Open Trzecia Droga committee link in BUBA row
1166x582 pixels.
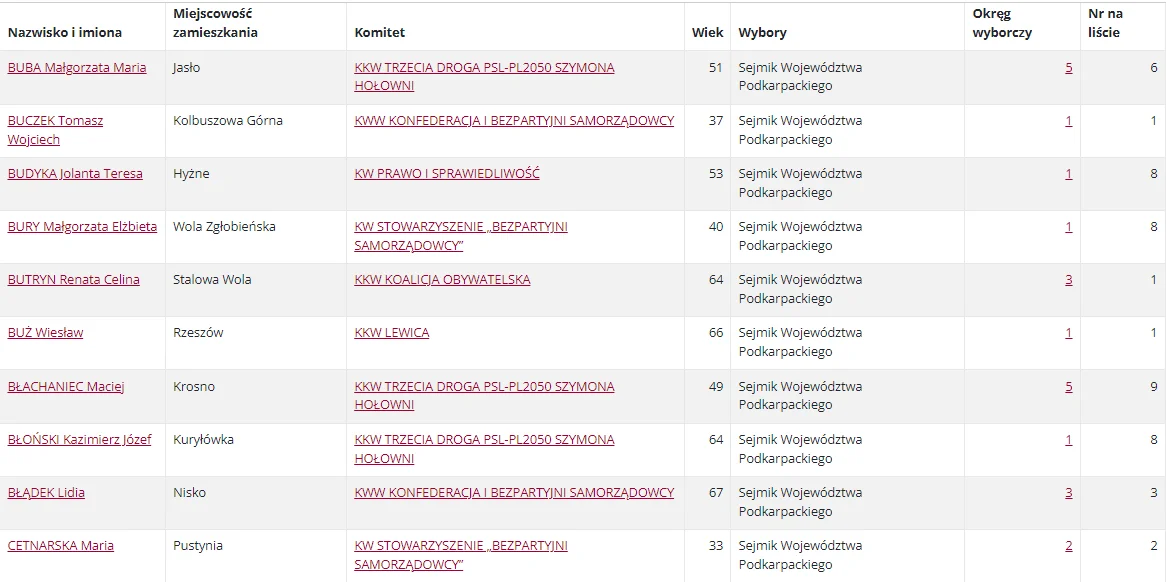click(485, 77)
